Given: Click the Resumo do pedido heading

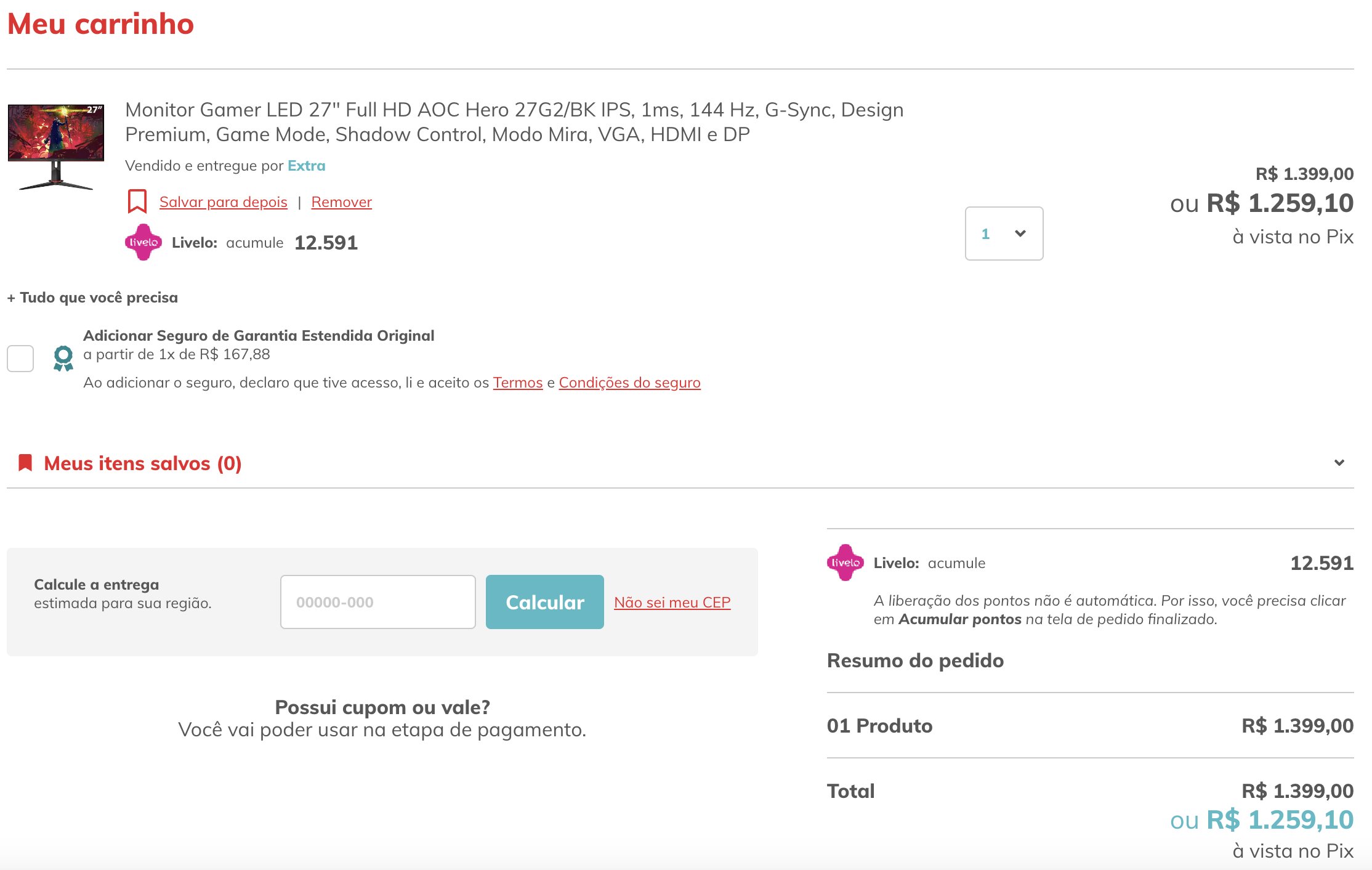Looking at the screenshot, I should [x=915, y=661].
